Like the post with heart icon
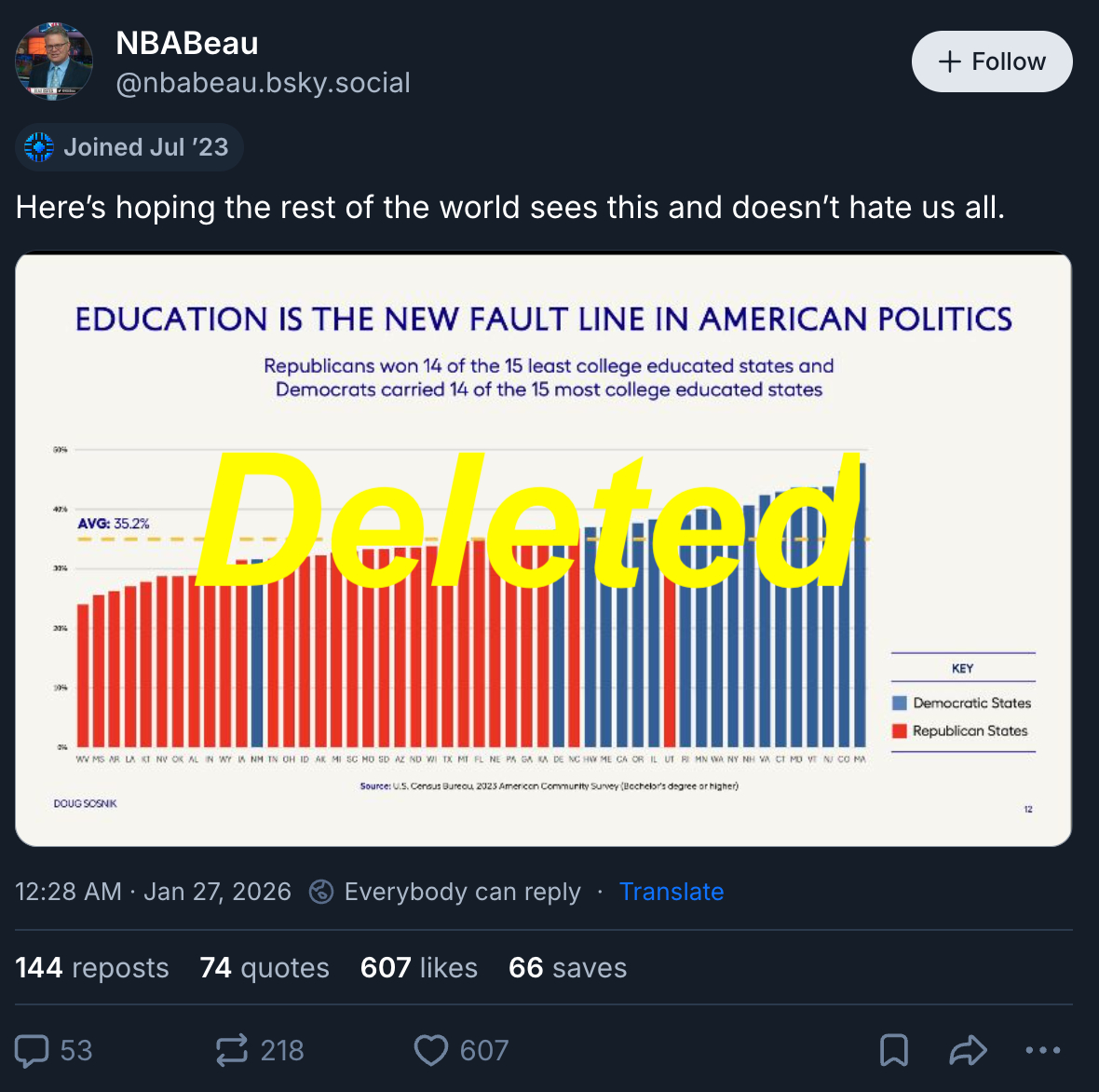 tap(431, 1050)
